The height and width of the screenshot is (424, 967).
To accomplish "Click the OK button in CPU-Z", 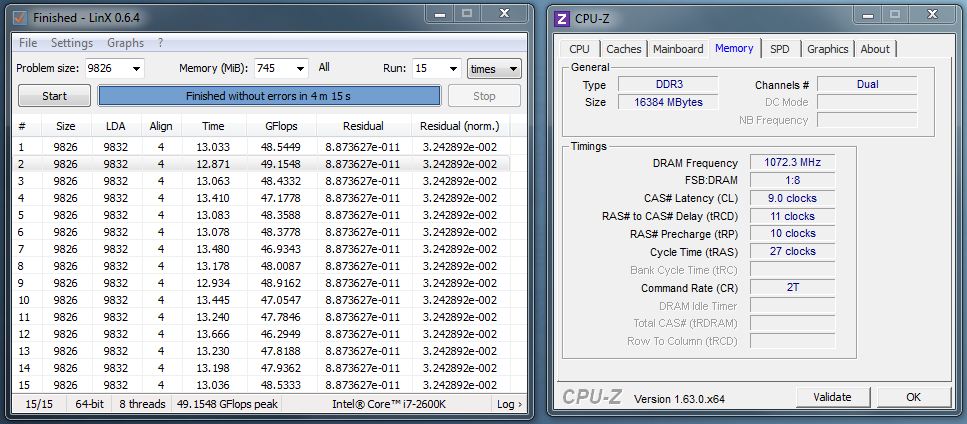I will point(913,397).
